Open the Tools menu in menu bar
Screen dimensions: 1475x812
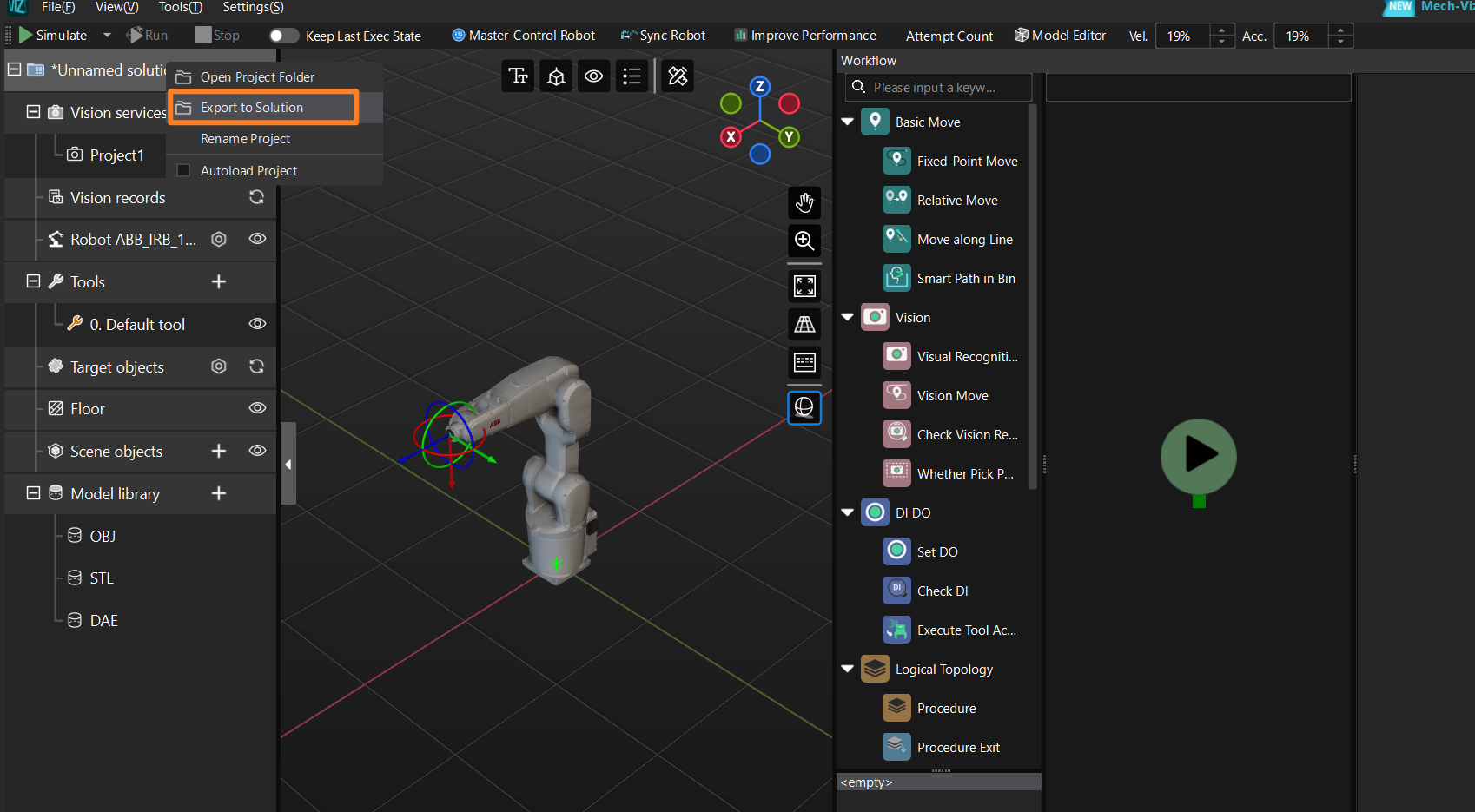tap(180, 7)
